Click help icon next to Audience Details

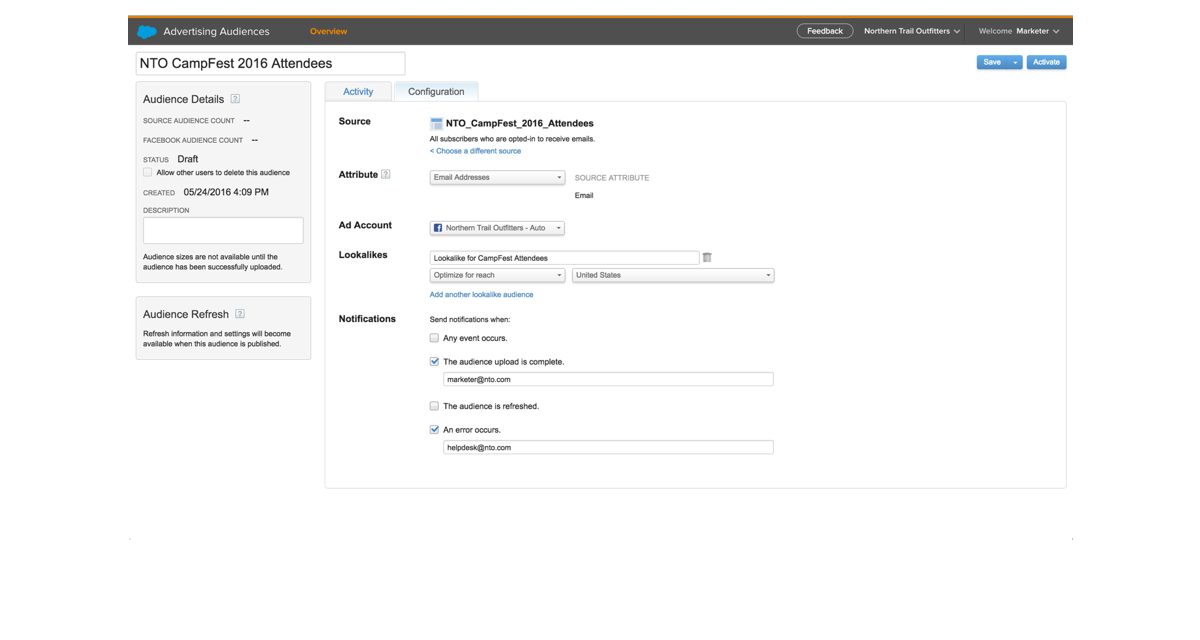pos(235,99)
